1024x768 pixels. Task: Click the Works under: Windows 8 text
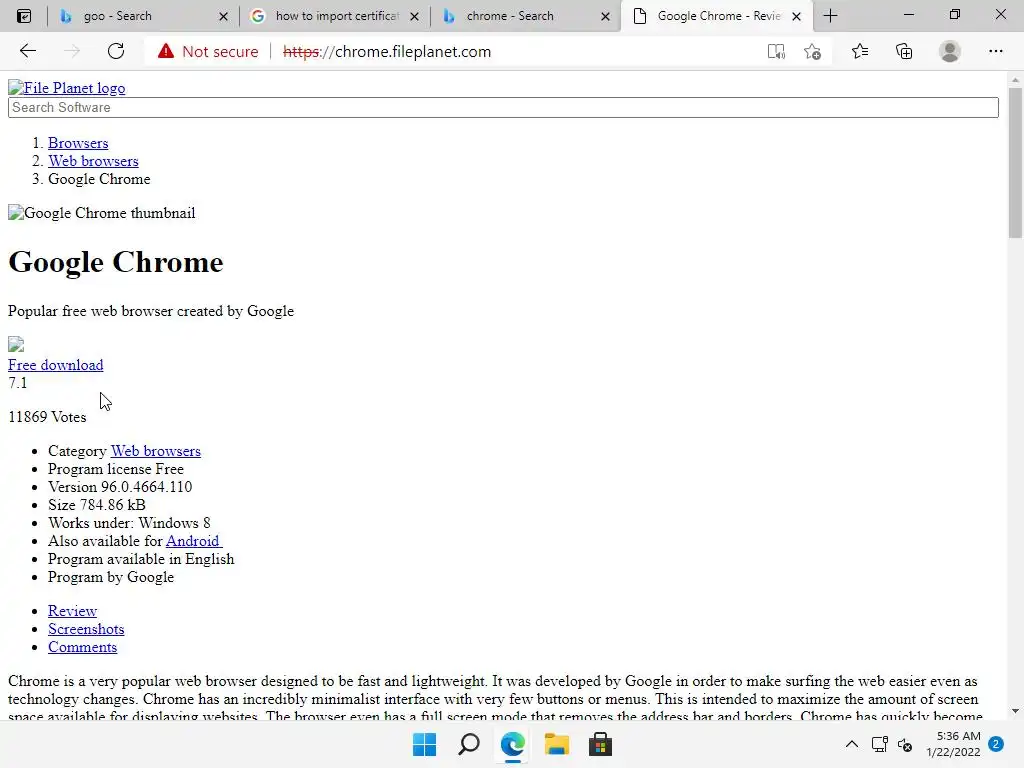129,524
